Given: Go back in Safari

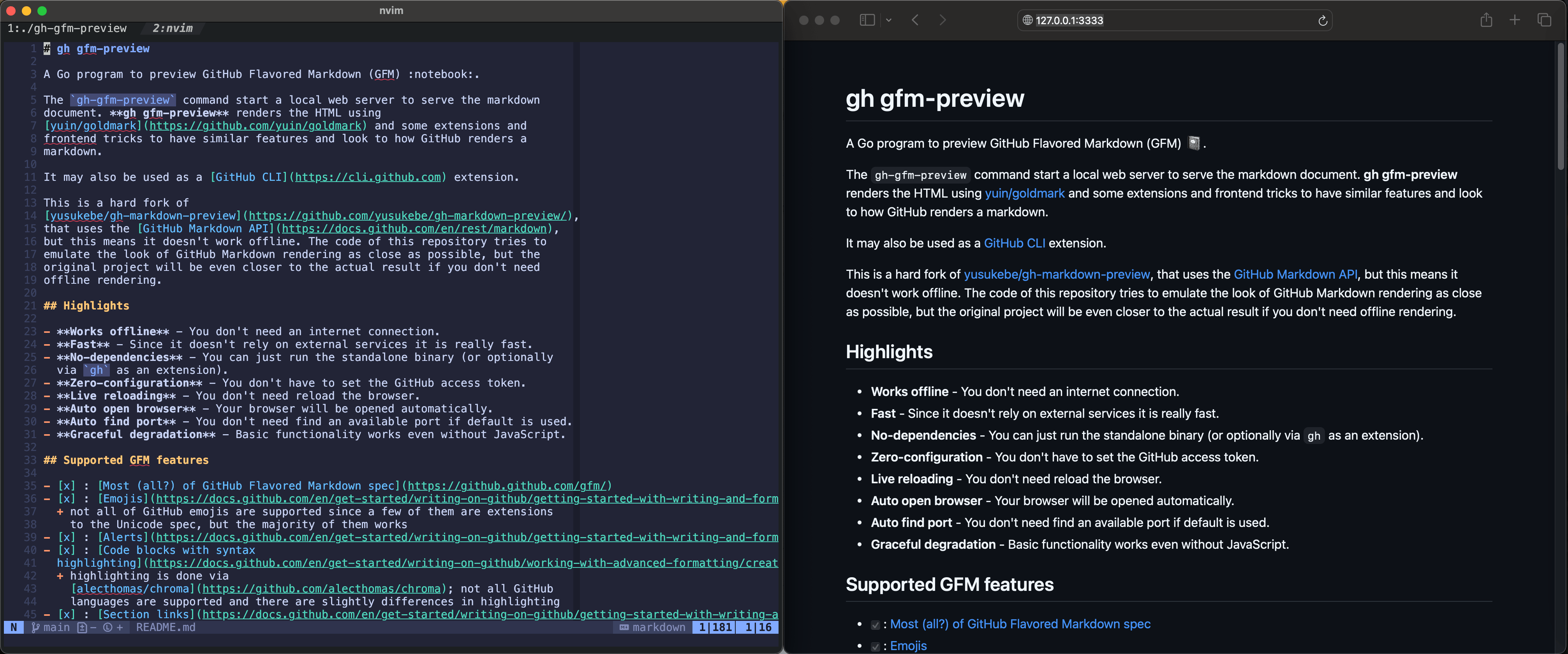Looking at the screenshot, I should 915,20.
